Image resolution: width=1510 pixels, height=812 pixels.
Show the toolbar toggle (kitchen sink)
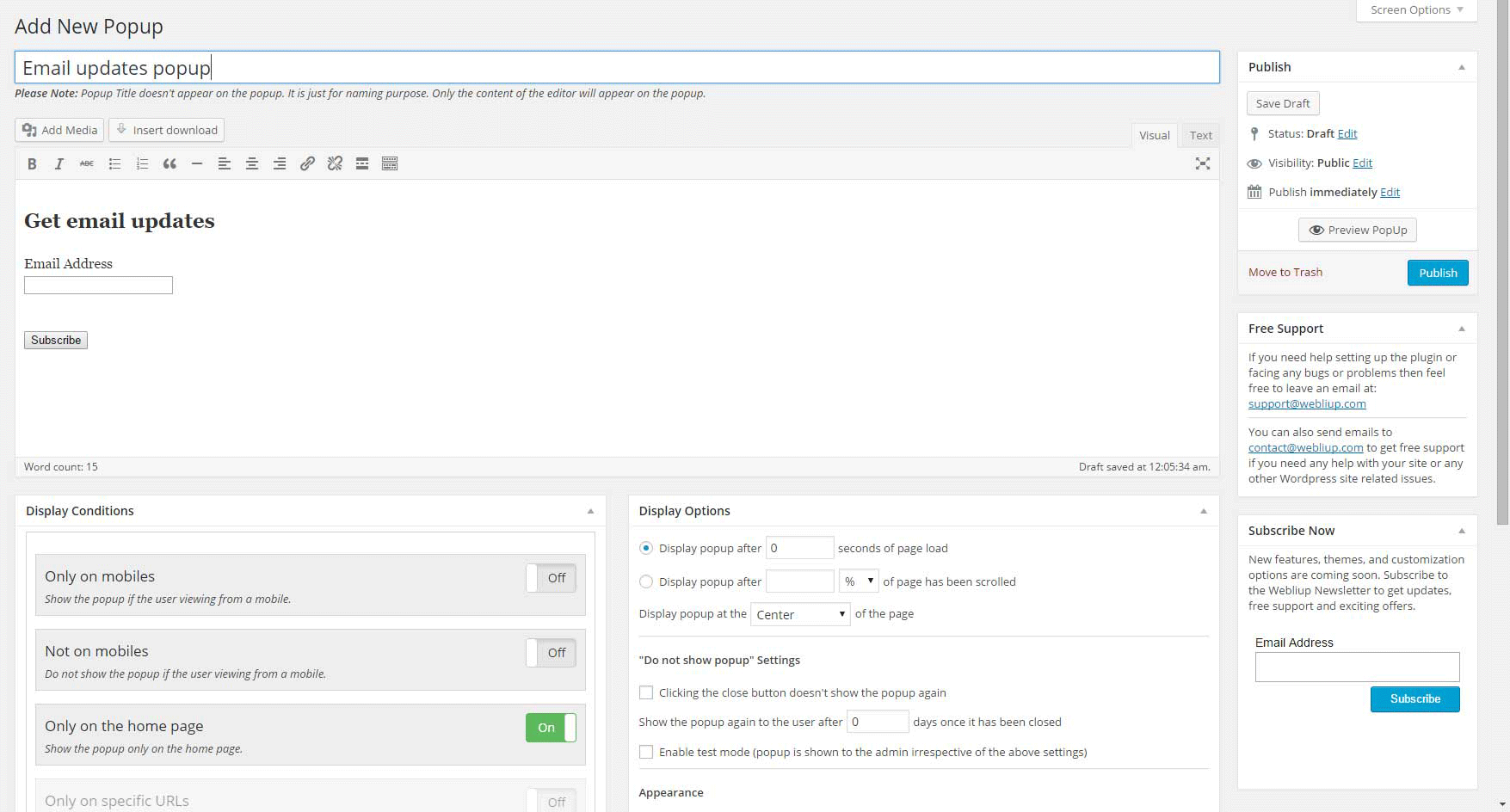click(390, 163)
